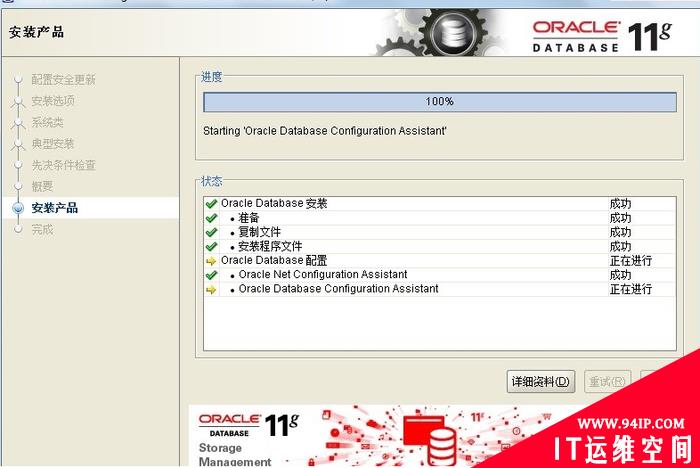Screen dimensions: 700x468
Task: Click the Starting 'Oracle Database Configuration Assistant' message
Action: click(x=325, y=131)
